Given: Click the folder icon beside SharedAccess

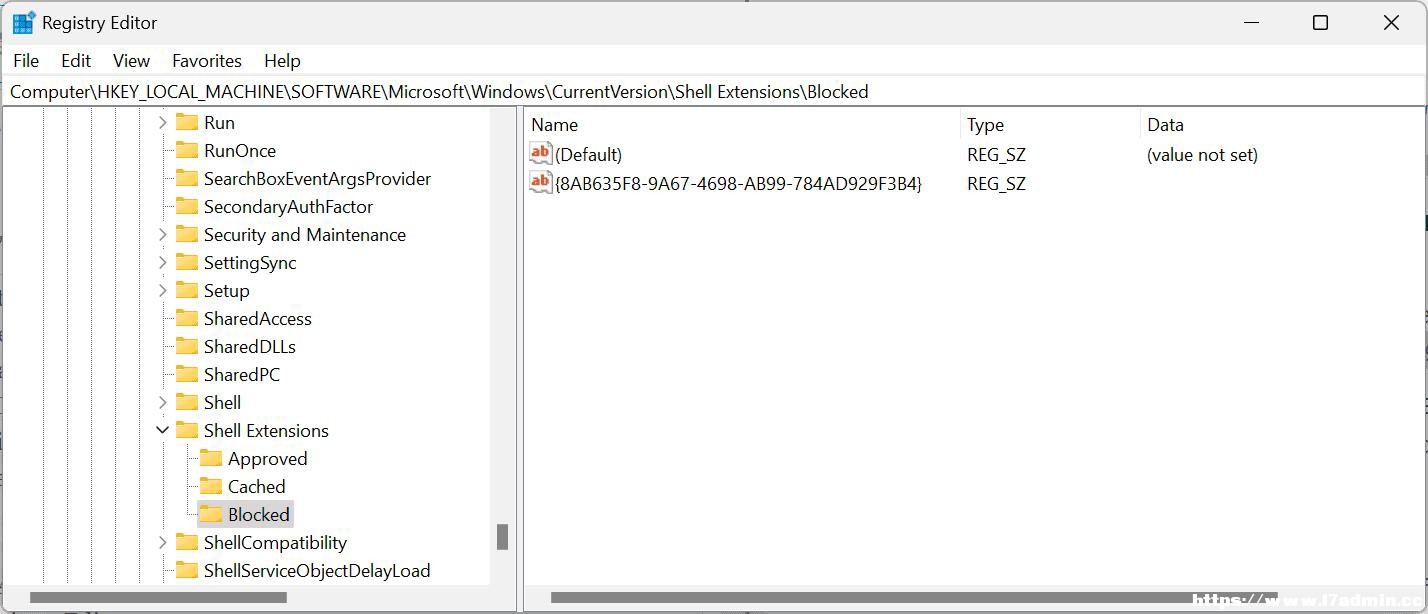Looking at the screenshot, I should tap(187, 318).
